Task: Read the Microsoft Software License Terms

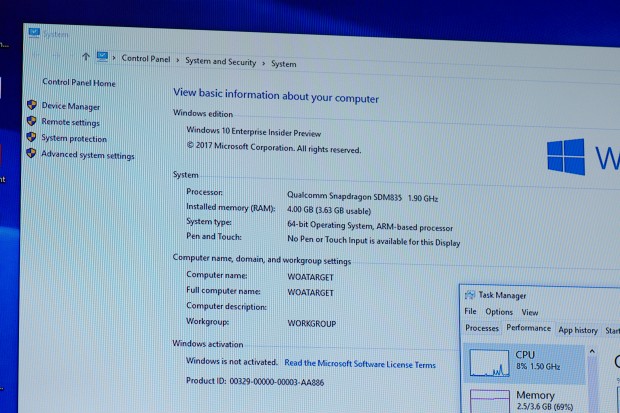Action: [x=360, y=364]
